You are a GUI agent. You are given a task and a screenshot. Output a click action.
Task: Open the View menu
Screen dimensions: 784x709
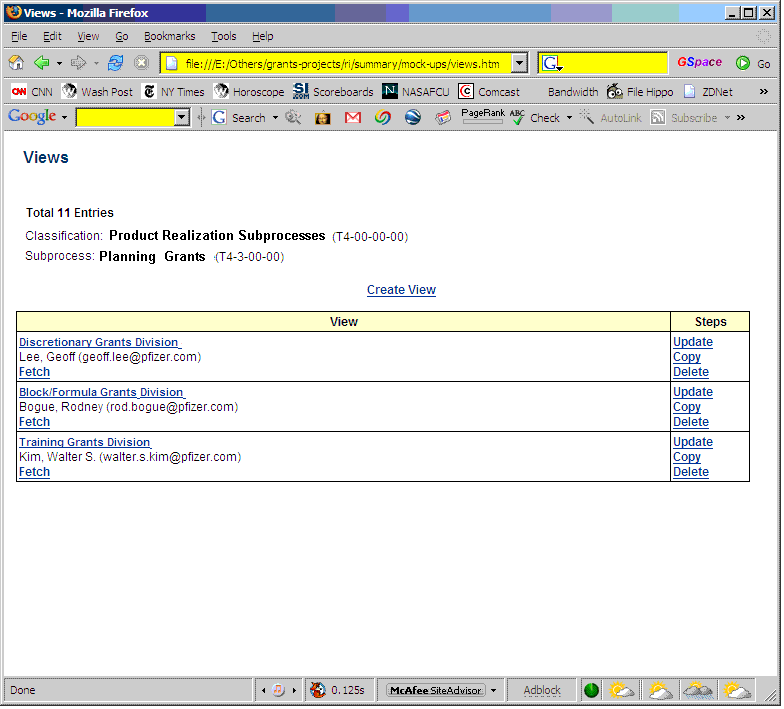point(88,36)
